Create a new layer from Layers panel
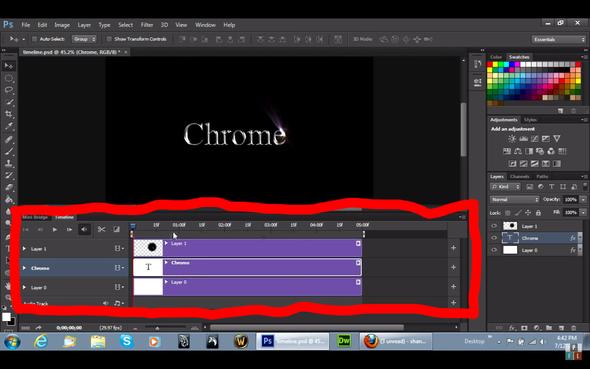Screen dimensions: 590x369 tap(561, 328)
